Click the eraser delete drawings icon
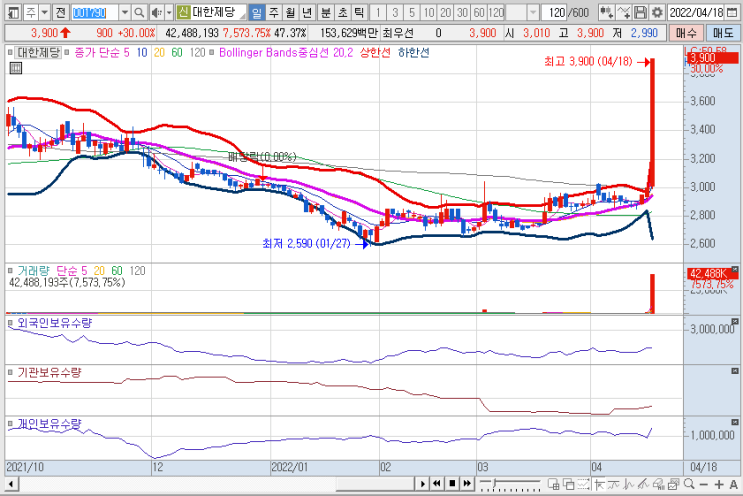Viewport: 743px width, 496px height. 659,484
